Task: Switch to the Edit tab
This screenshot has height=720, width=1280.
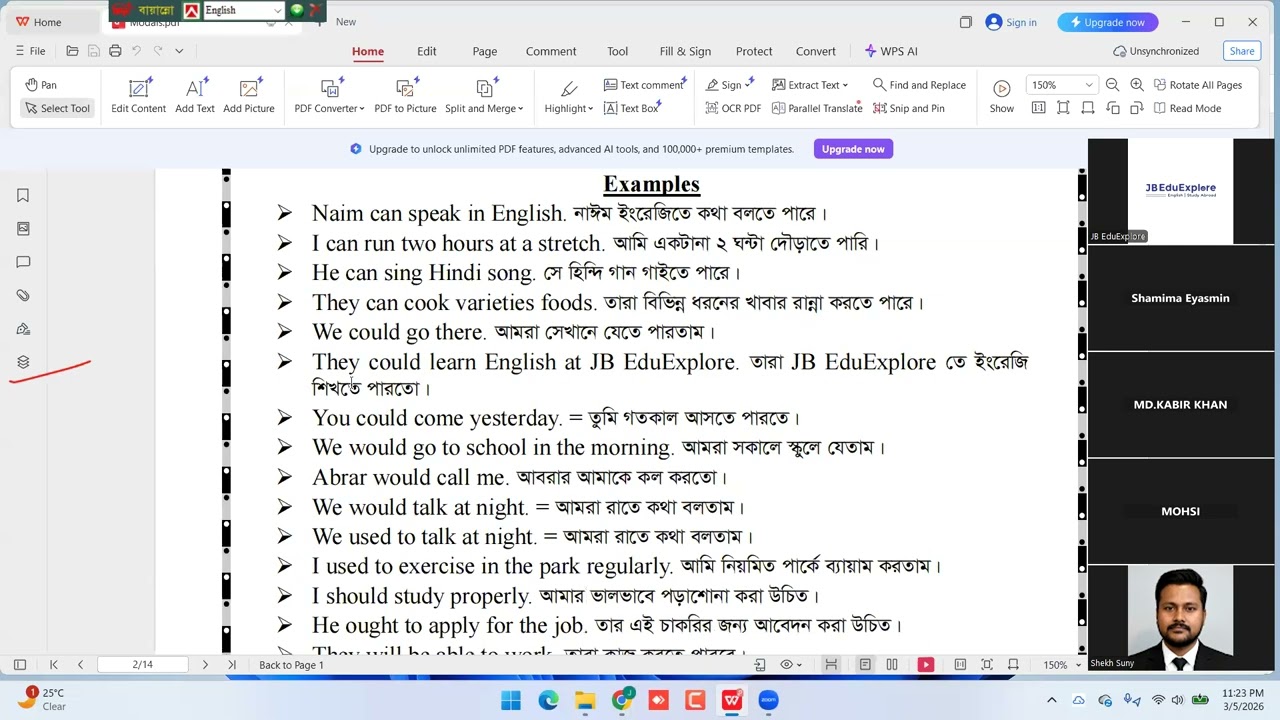Action: (427, 51)
